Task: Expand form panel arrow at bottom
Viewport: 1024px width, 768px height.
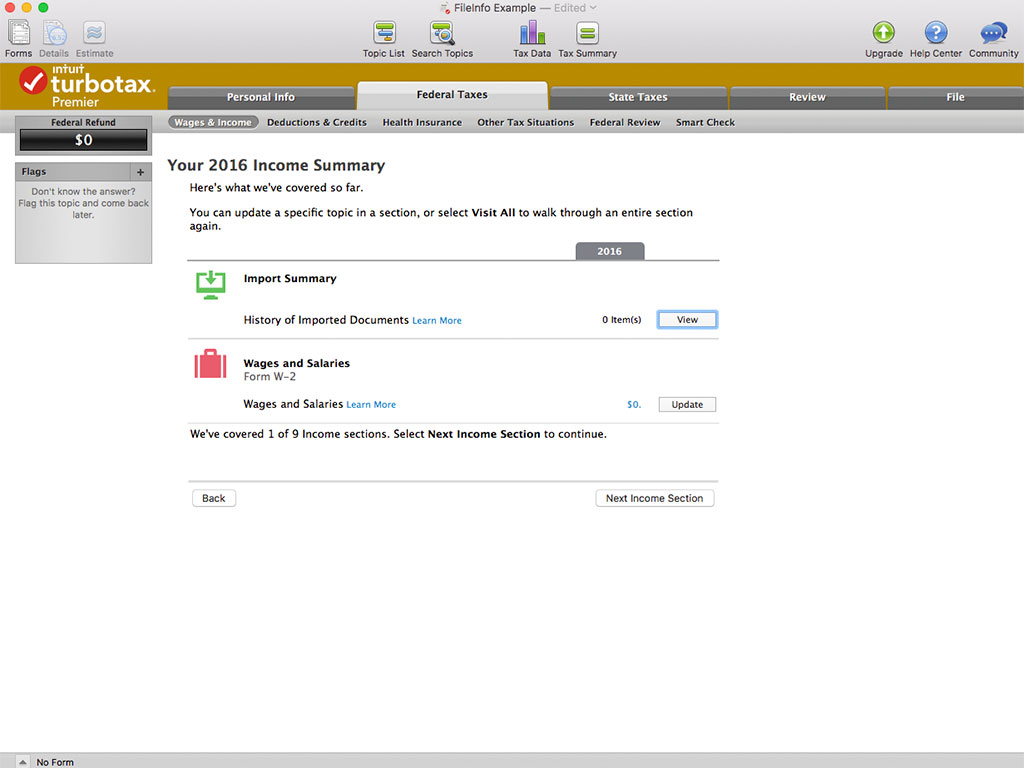Action: coord(22,761)
